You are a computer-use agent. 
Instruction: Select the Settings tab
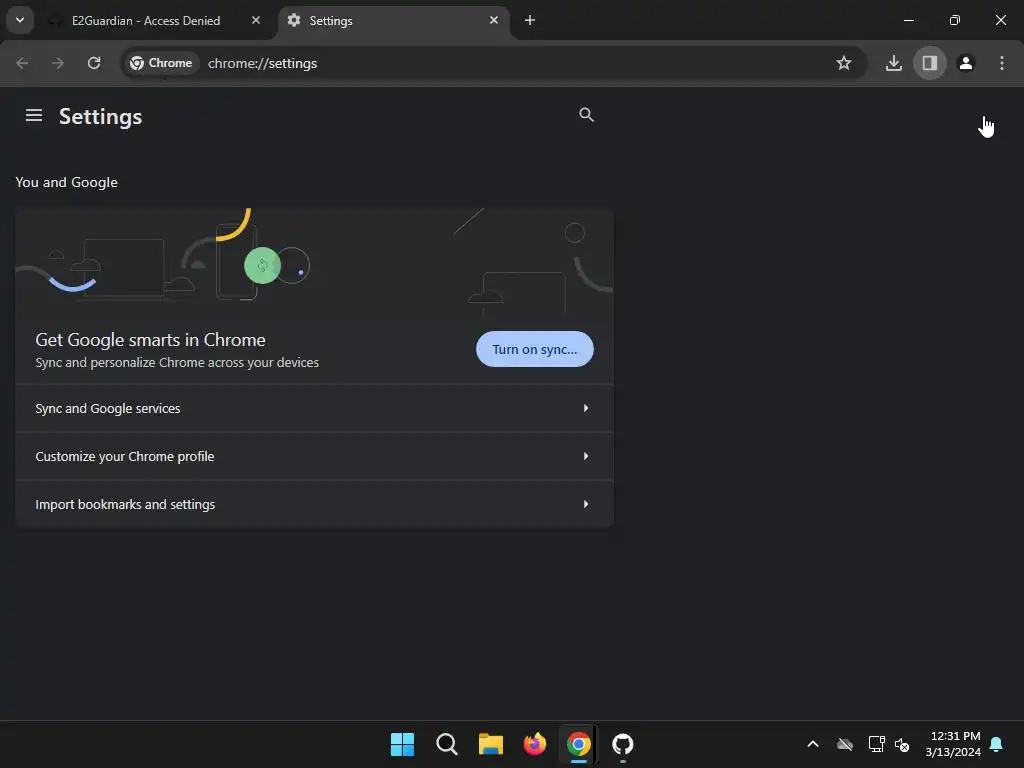click(x=394, y=21)
